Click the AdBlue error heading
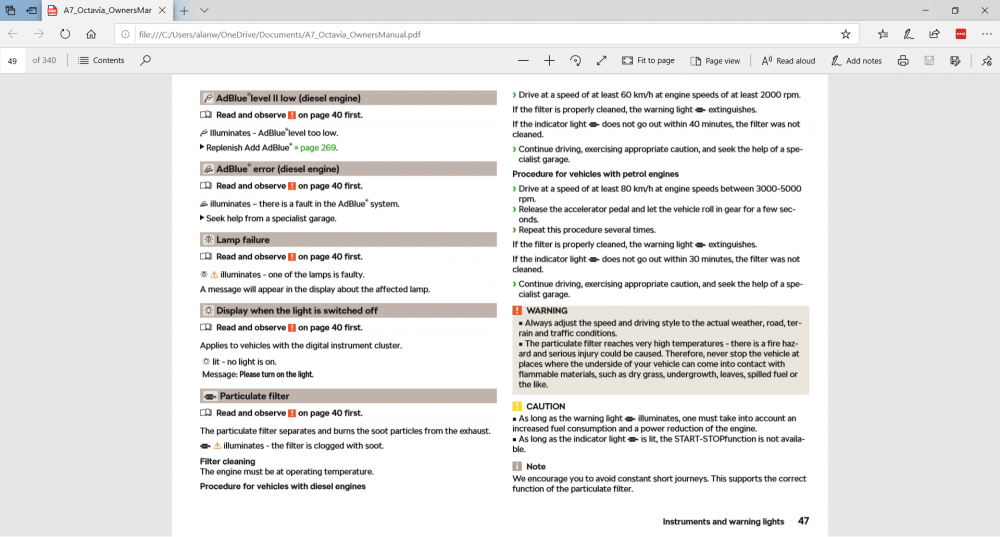 348,168
